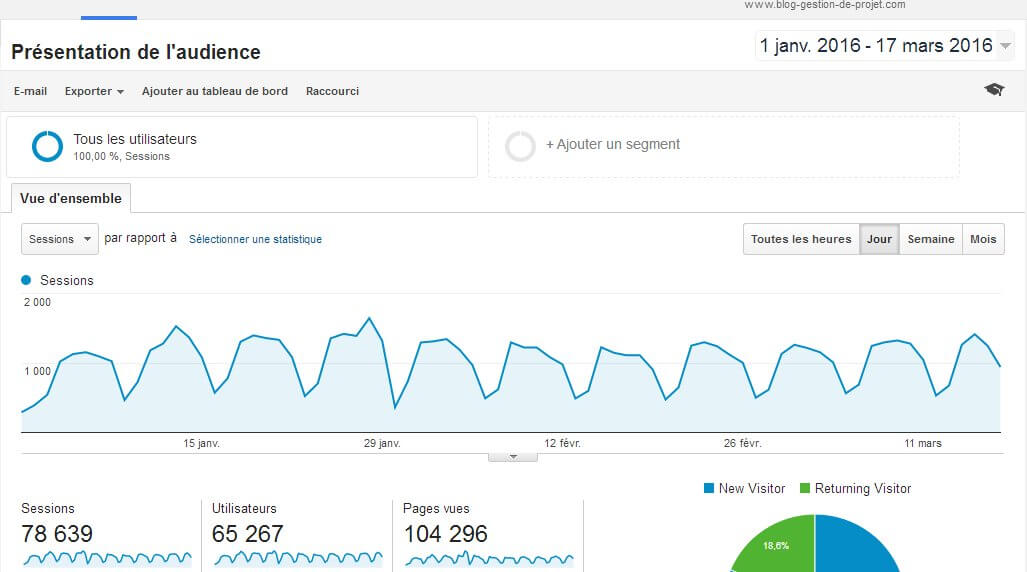1027x572 pixels.
Task: Switch chart granularity to Toutes les heures
Action: 801,239
